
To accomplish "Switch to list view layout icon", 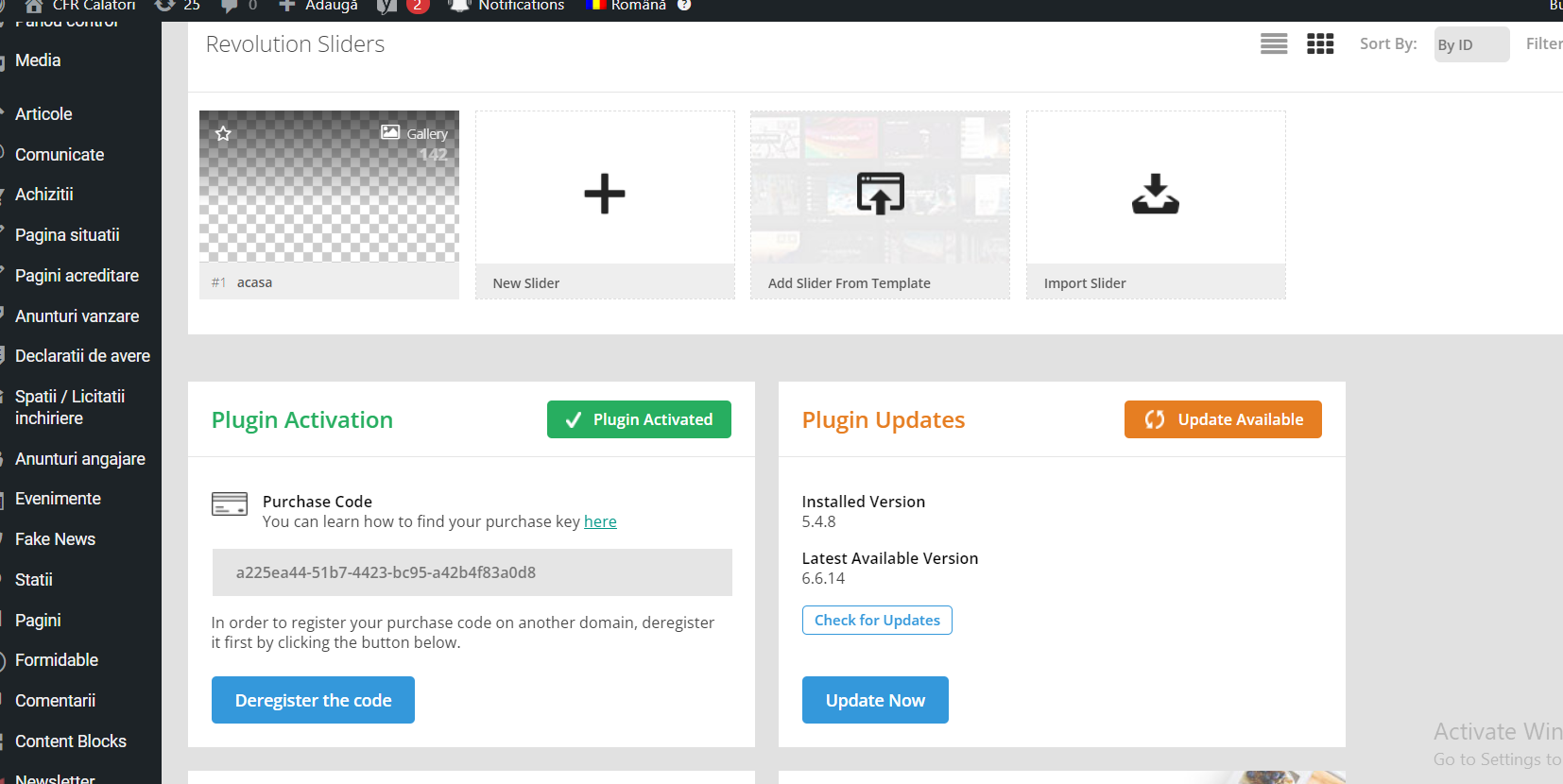I will coord(1273,44).
